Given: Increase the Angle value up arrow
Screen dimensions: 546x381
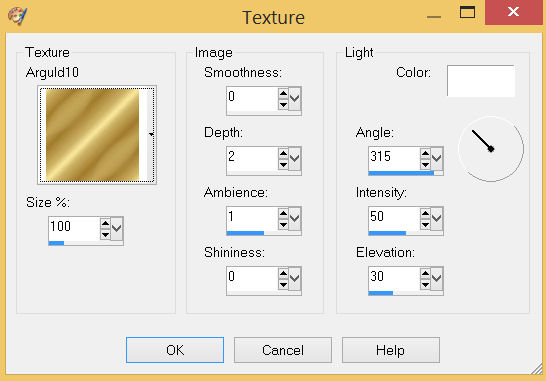Looking at the screenshot, I should [425, 153].
